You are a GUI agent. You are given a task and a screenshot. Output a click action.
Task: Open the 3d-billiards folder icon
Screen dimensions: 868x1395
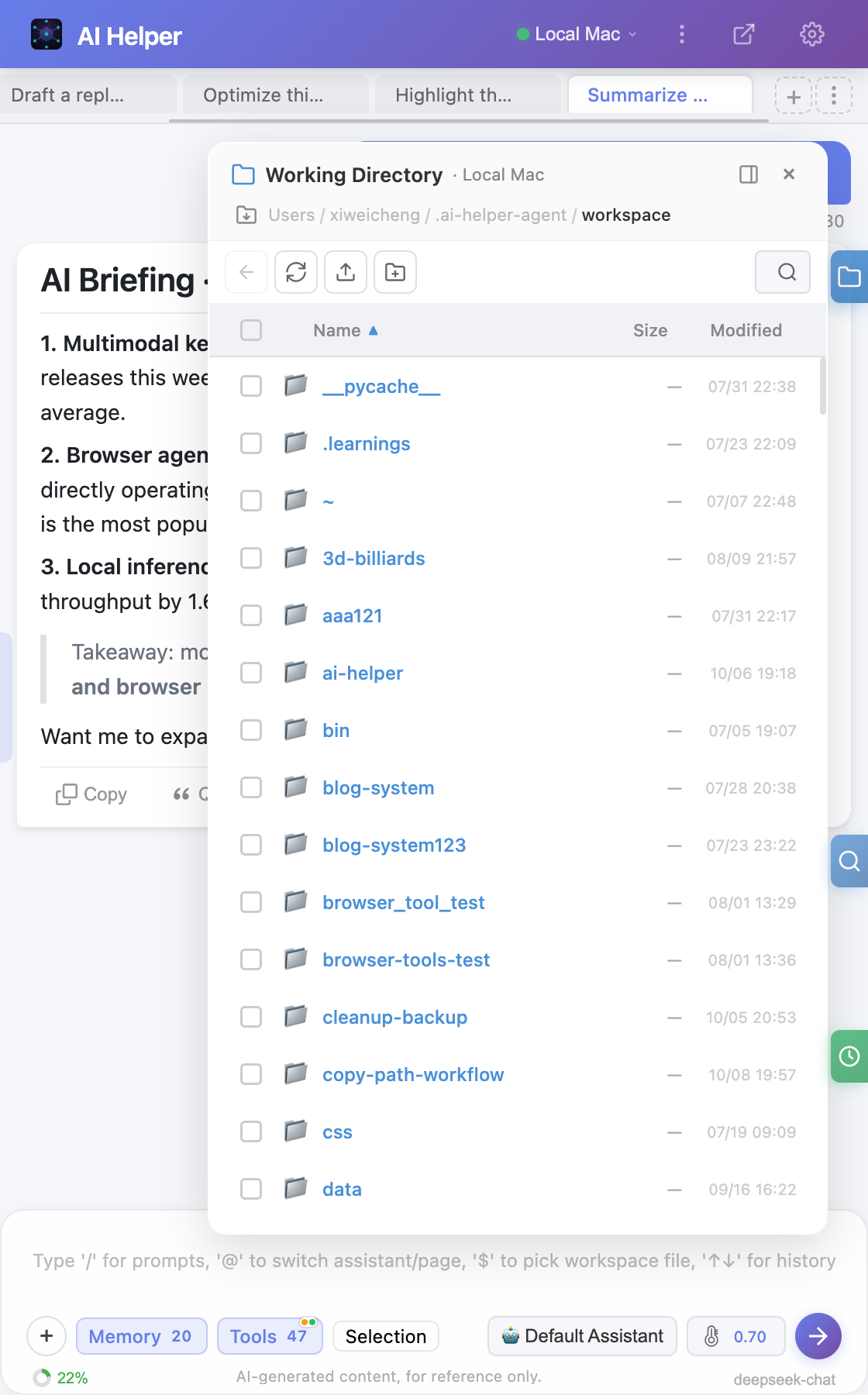pos(295,558)
